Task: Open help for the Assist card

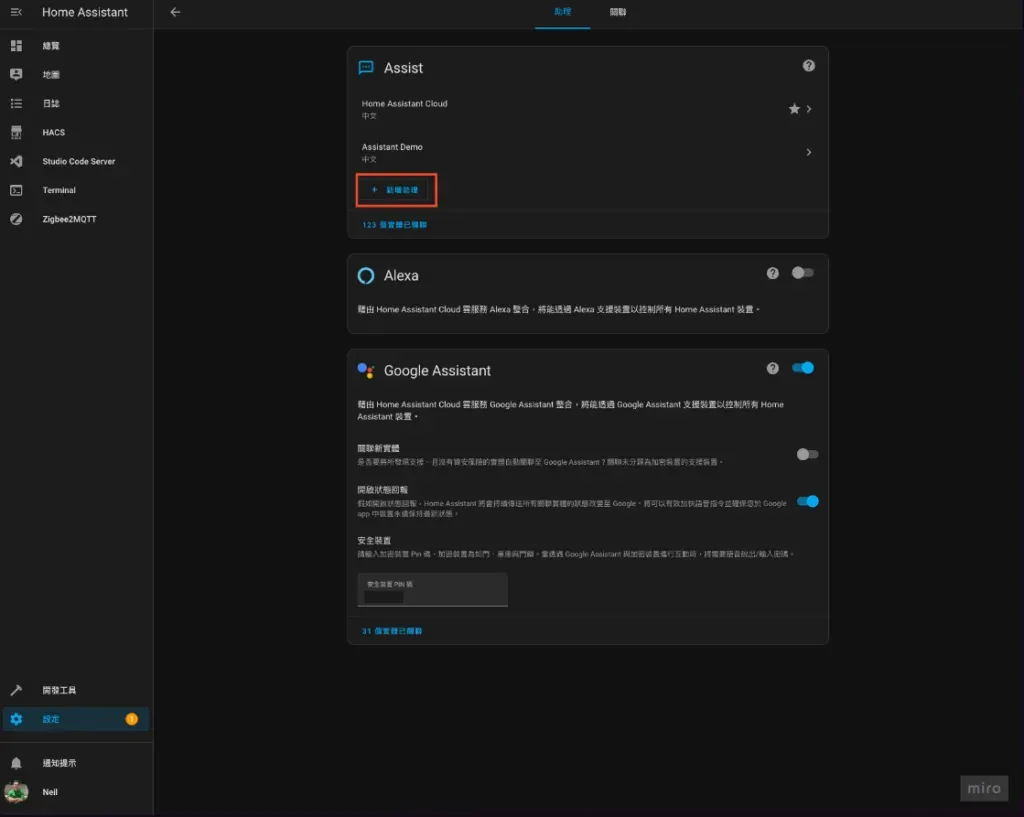Action: 808,66
